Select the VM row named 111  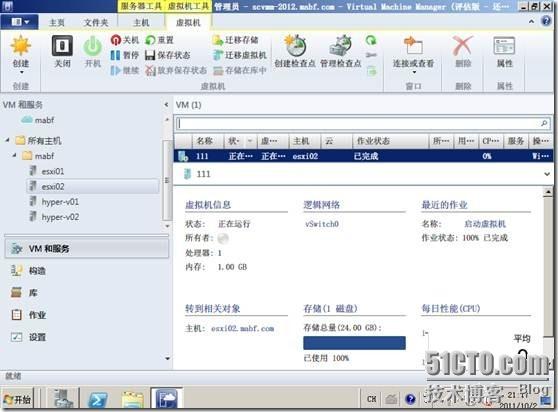pos(363,156)
